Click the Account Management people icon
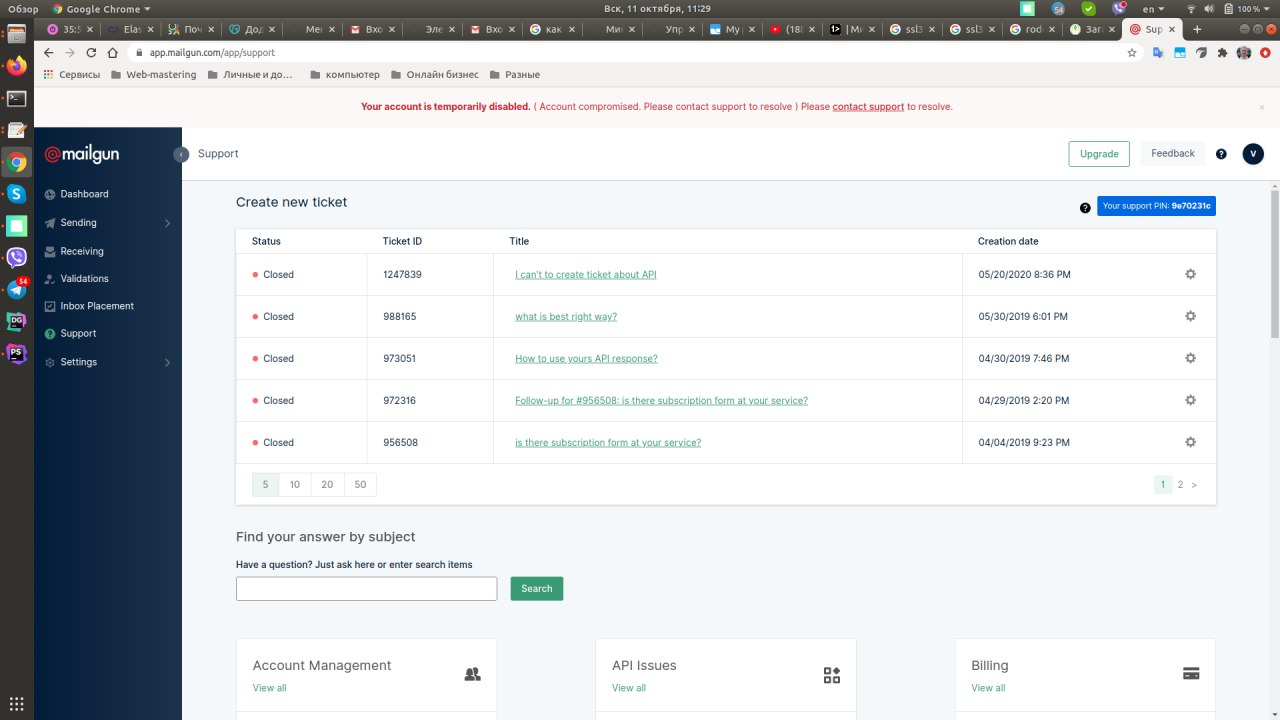The width and height of the screenshot is (1280, 720). pyautogui.click(x=473, y=674)
